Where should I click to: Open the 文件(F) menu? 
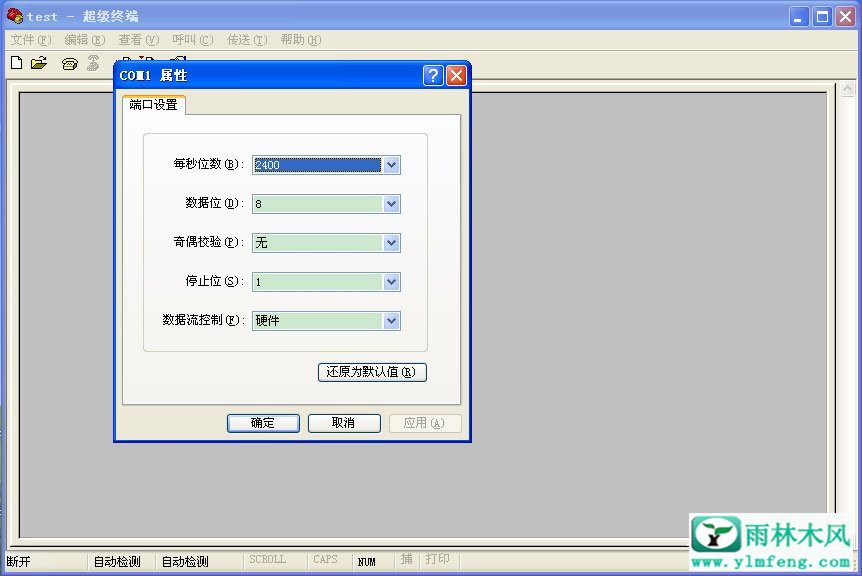(31, 40)
